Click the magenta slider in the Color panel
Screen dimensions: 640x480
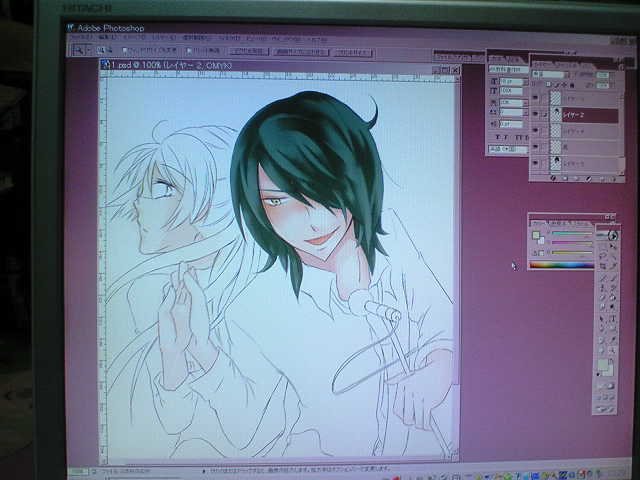(571, 243)
